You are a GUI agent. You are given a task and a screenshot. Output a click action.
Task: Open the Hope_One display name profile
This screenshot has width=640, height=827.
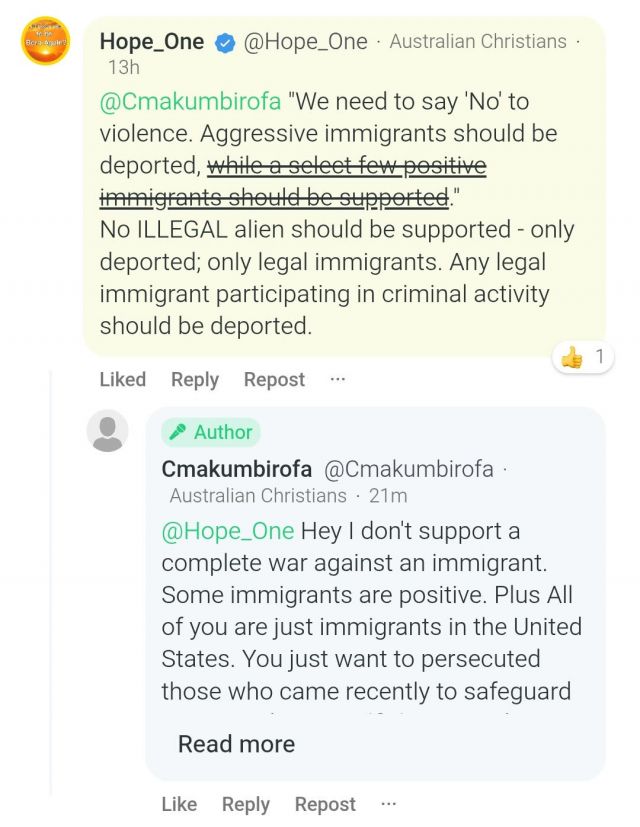(152, 42)
